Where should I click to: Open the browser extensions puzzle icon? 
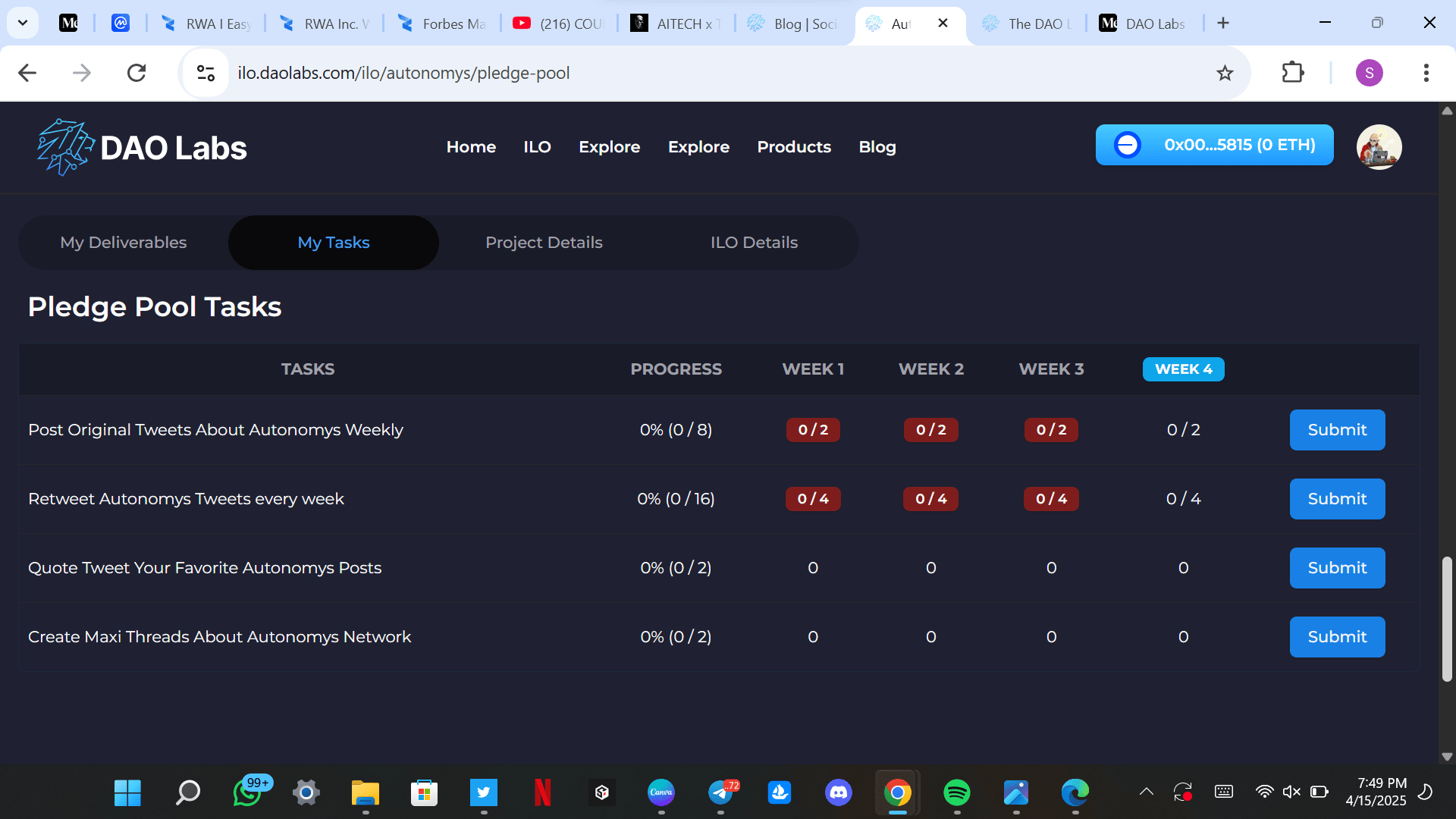click(1292, 73)
